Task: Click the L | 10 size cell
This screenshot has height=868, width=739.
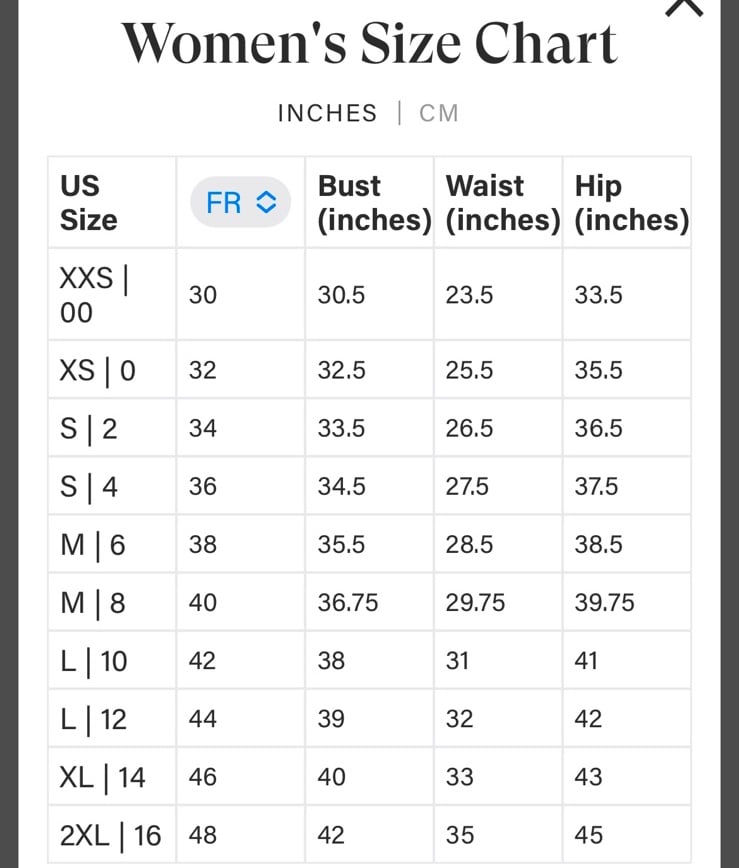Action: pyautogui.click(x=112, y=661)
